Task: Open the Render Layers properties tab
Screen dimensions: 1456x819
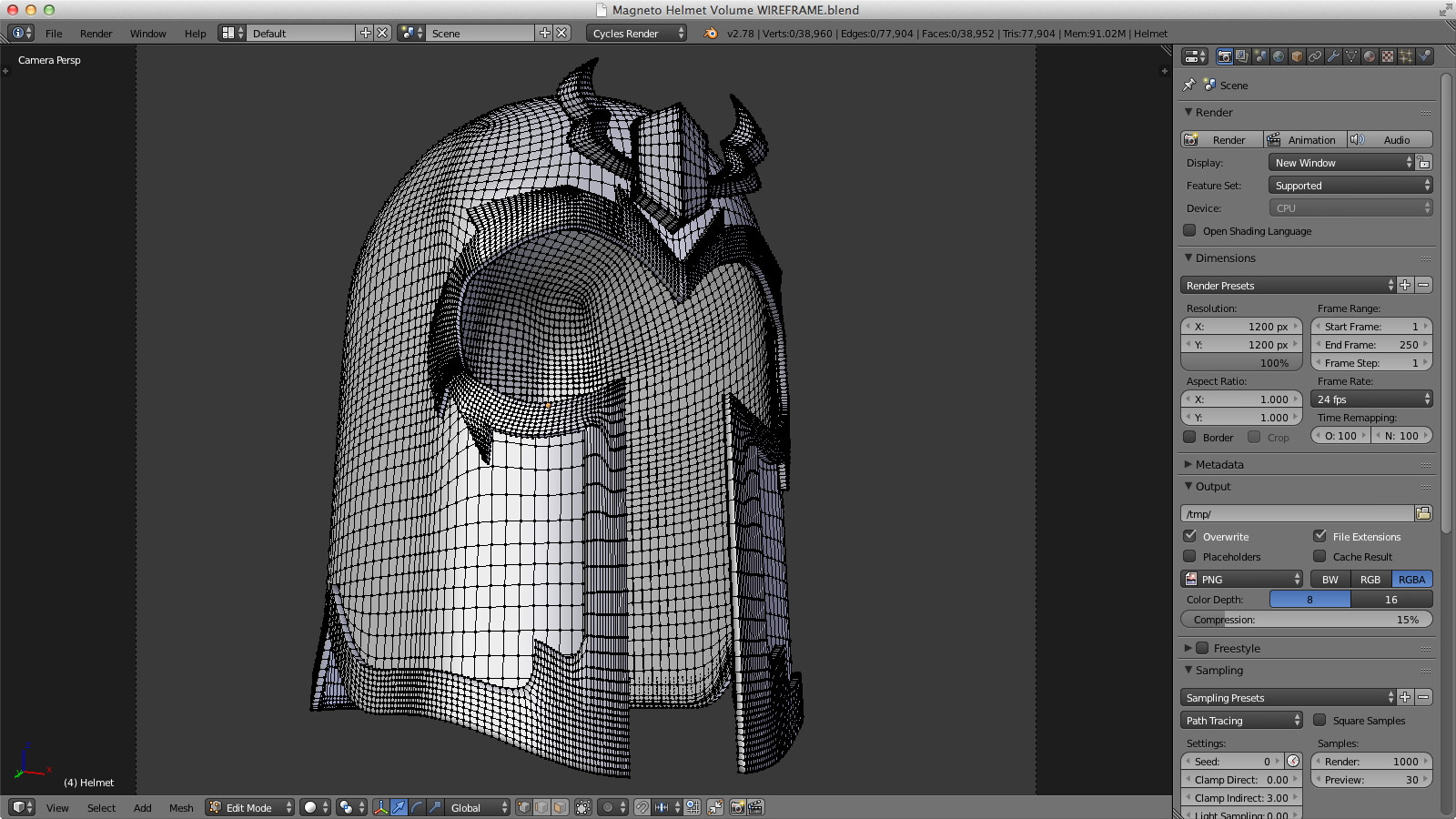Action: click(1242, 56)
